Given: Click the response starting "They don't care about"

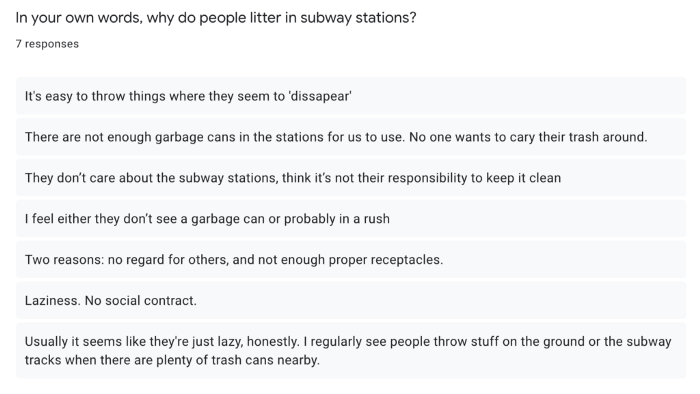Looking at the screenshot, I should (351, 178).
